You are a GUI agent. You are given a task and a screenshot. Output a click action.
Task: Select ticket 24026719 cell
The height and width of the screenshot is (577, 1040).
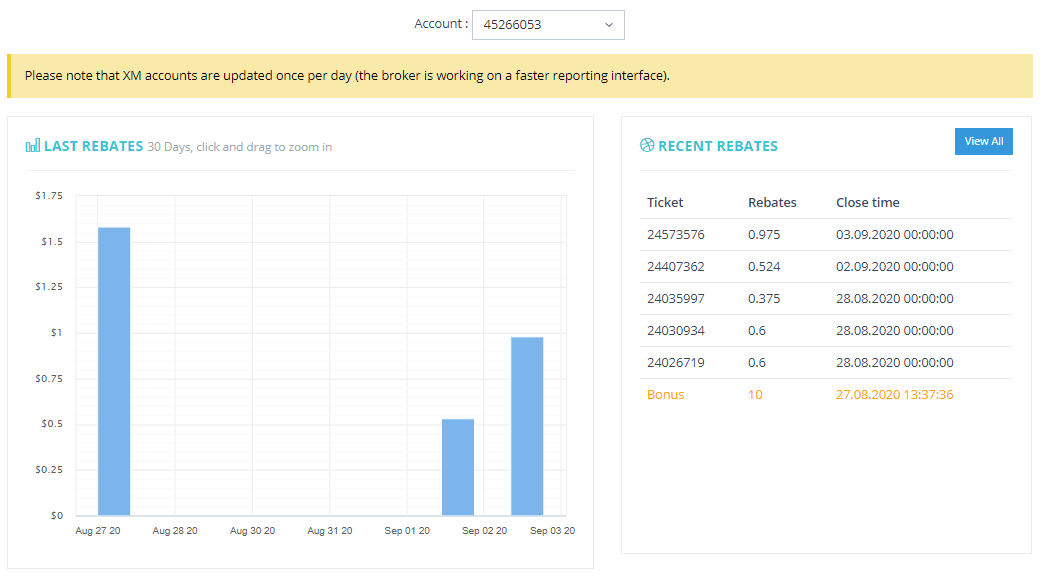(x=675, y=363)
